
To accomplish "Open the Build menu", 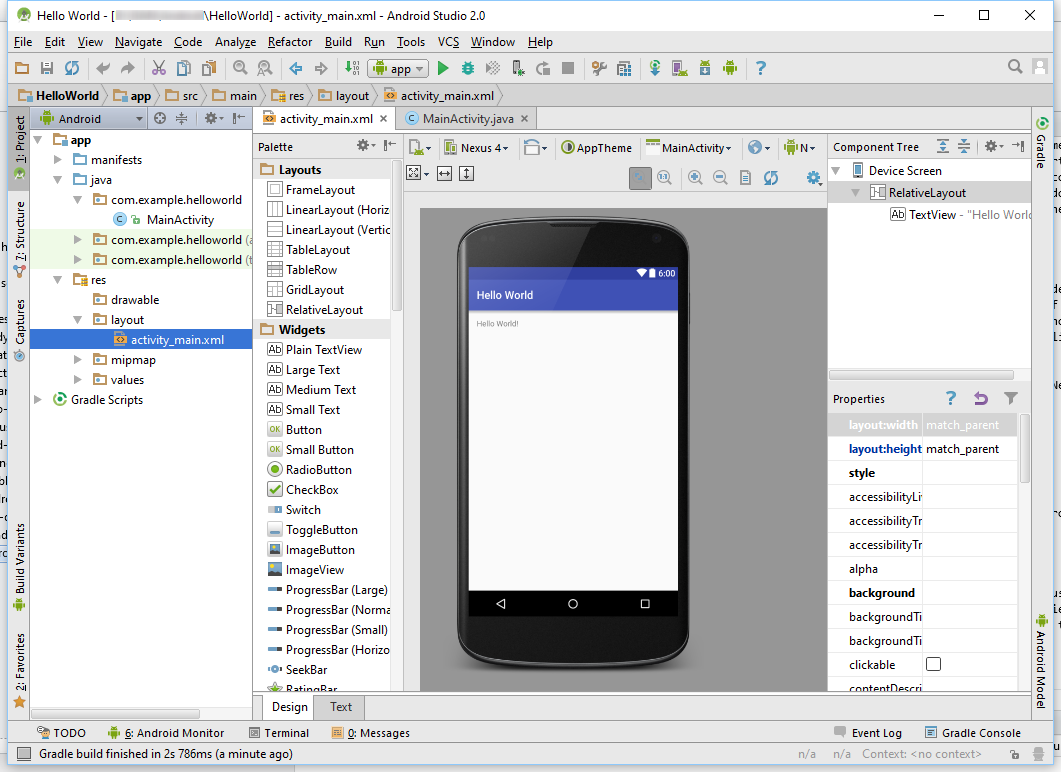I will point(338,42).
